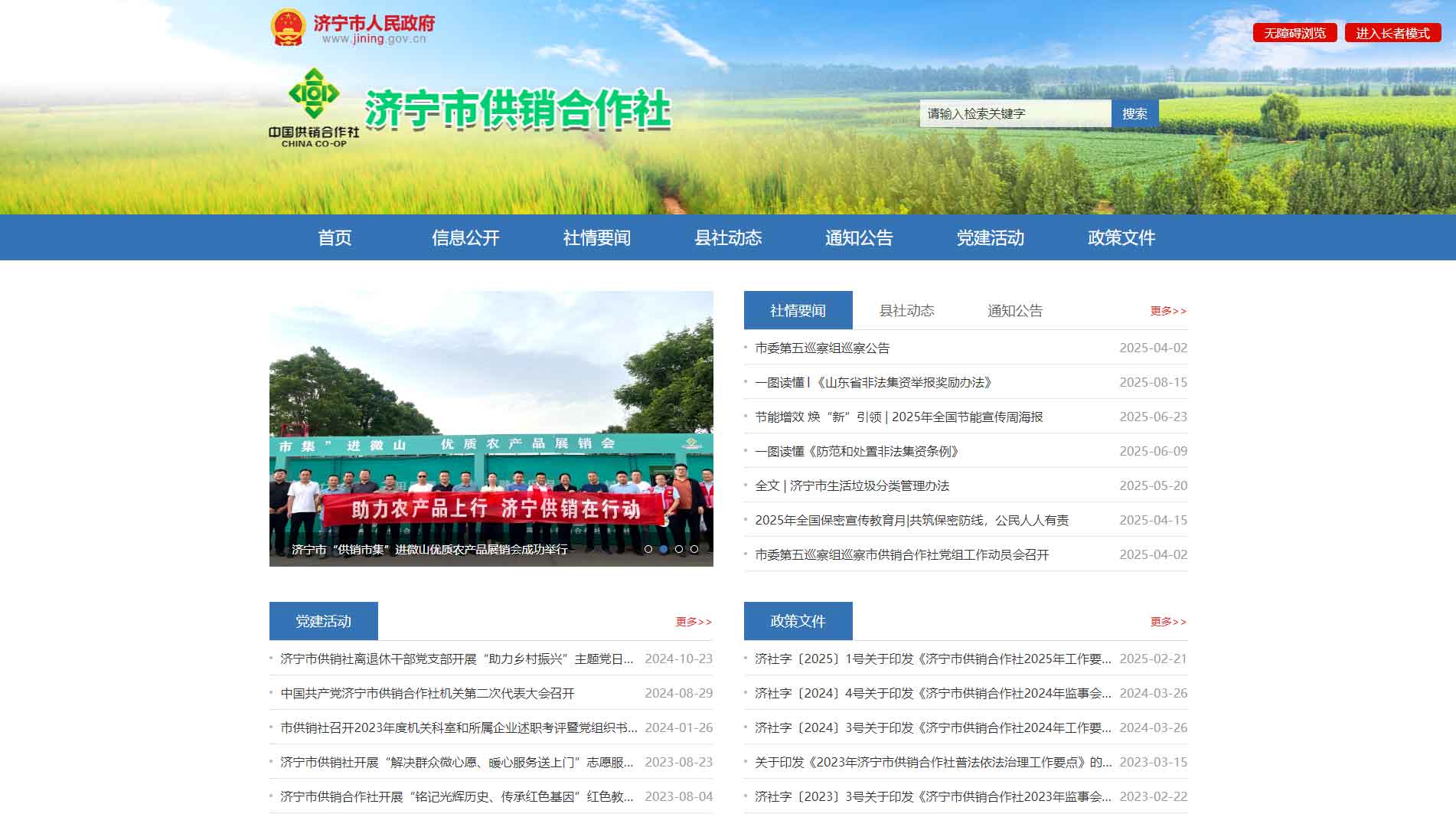Click 更多 in the 政策文件 section
This screenshot has height=827, width=1456.
tap(1169, 622)
